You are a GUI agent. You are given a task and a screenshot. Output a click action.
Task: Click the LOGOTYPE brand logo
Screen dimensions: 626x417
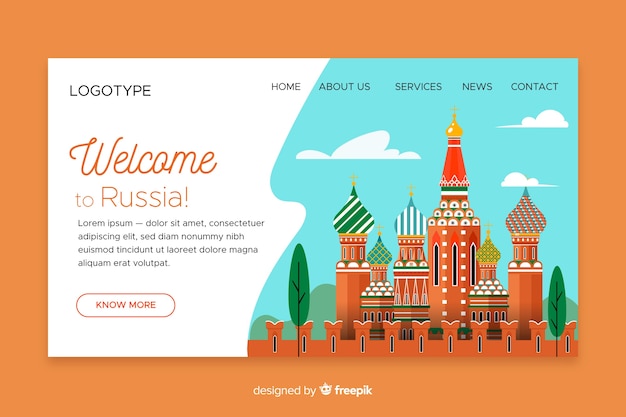pyautogui.click(x=110, y=91)
